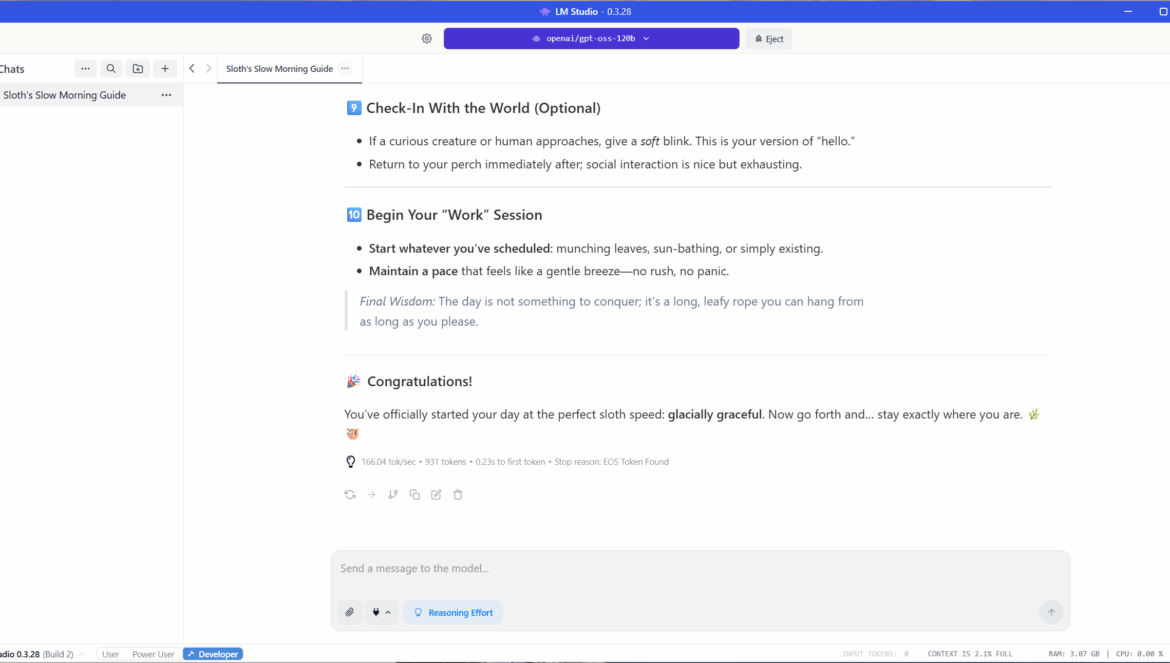Screen dimensions: 1170x663
Task: Branch the conversation from this message
Action: click(393, 495)
